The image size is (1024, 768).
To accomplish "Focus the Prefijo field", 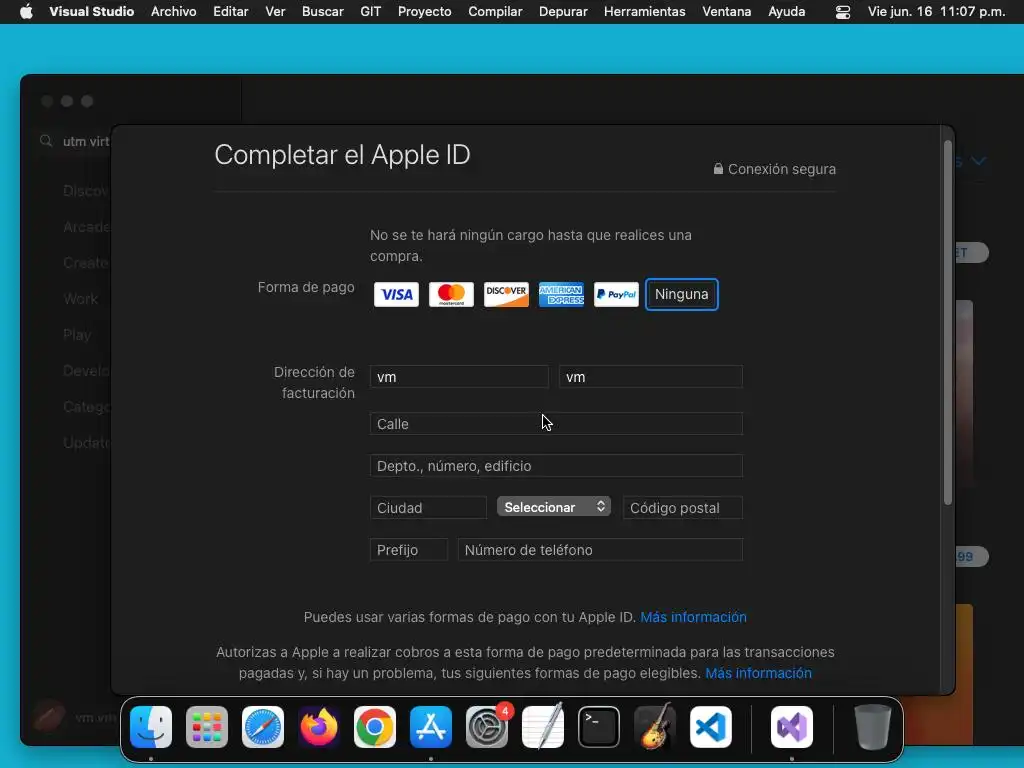I will pos(409,549).
